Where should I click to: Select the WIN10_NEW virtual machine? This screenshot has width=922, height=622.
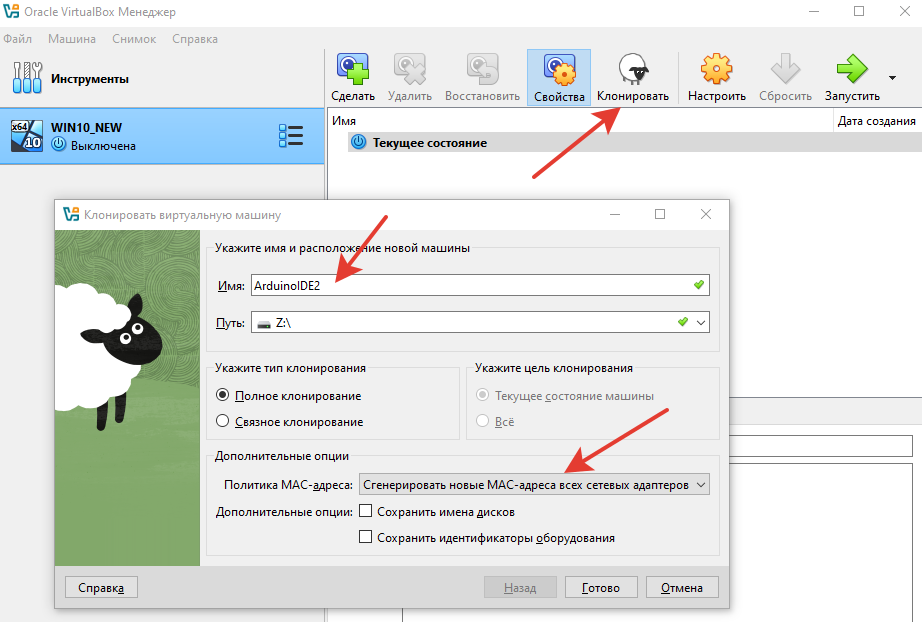(x=162, y=136)
